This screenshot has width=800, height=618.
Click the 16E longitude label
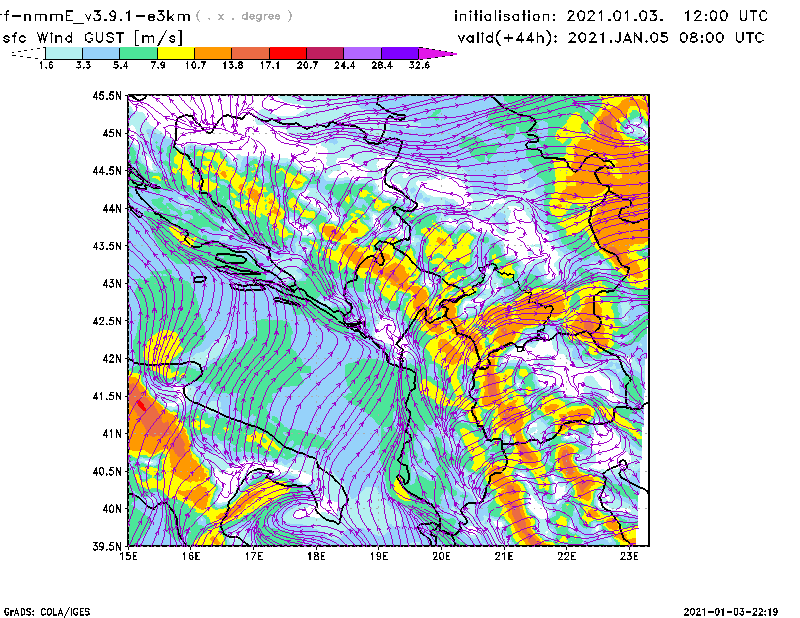click(191, 556)
